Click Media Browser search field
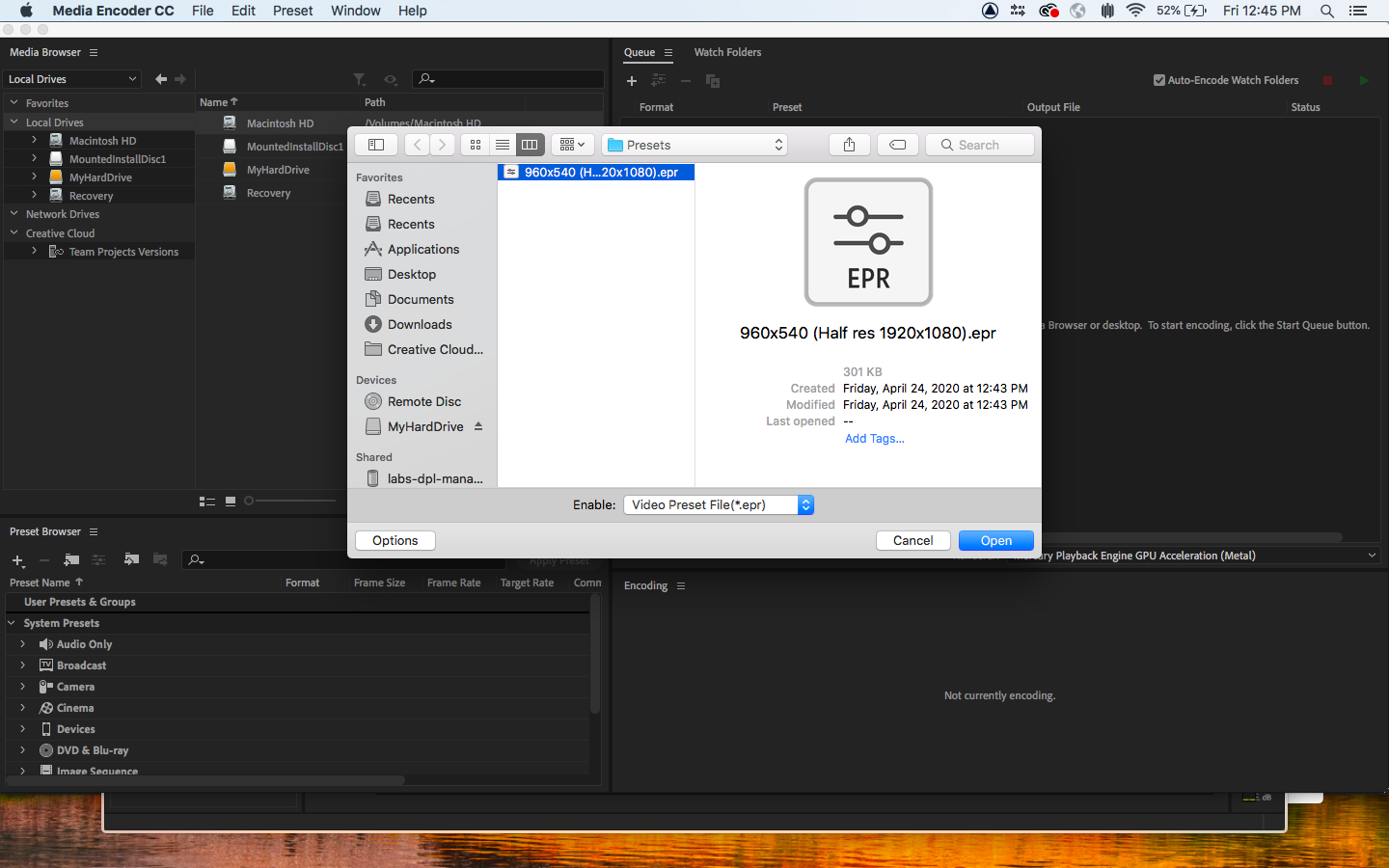The image size is (1389, 868). (508, 79)
